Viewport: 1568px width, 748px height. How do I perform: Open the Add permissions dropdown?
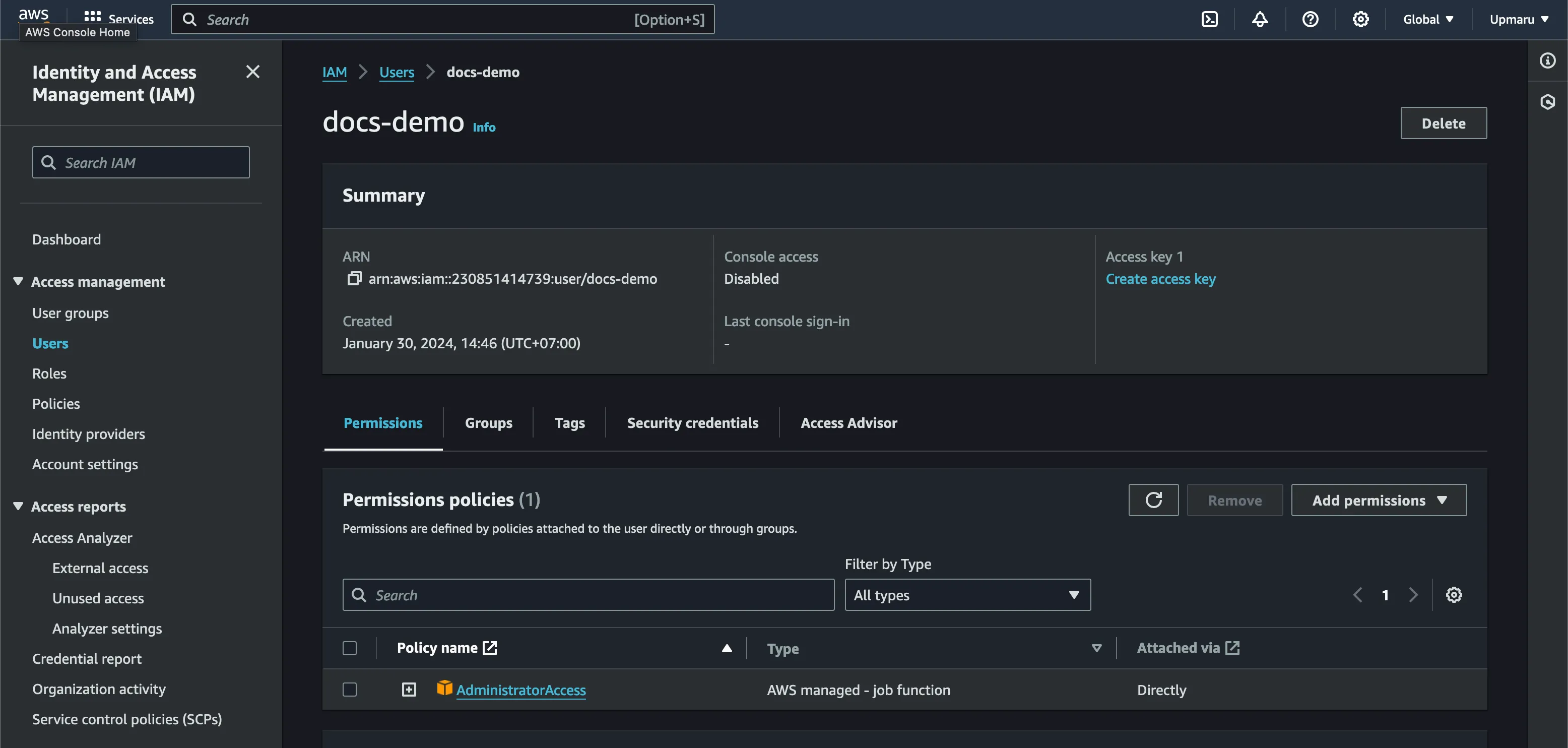(1379, 500)
